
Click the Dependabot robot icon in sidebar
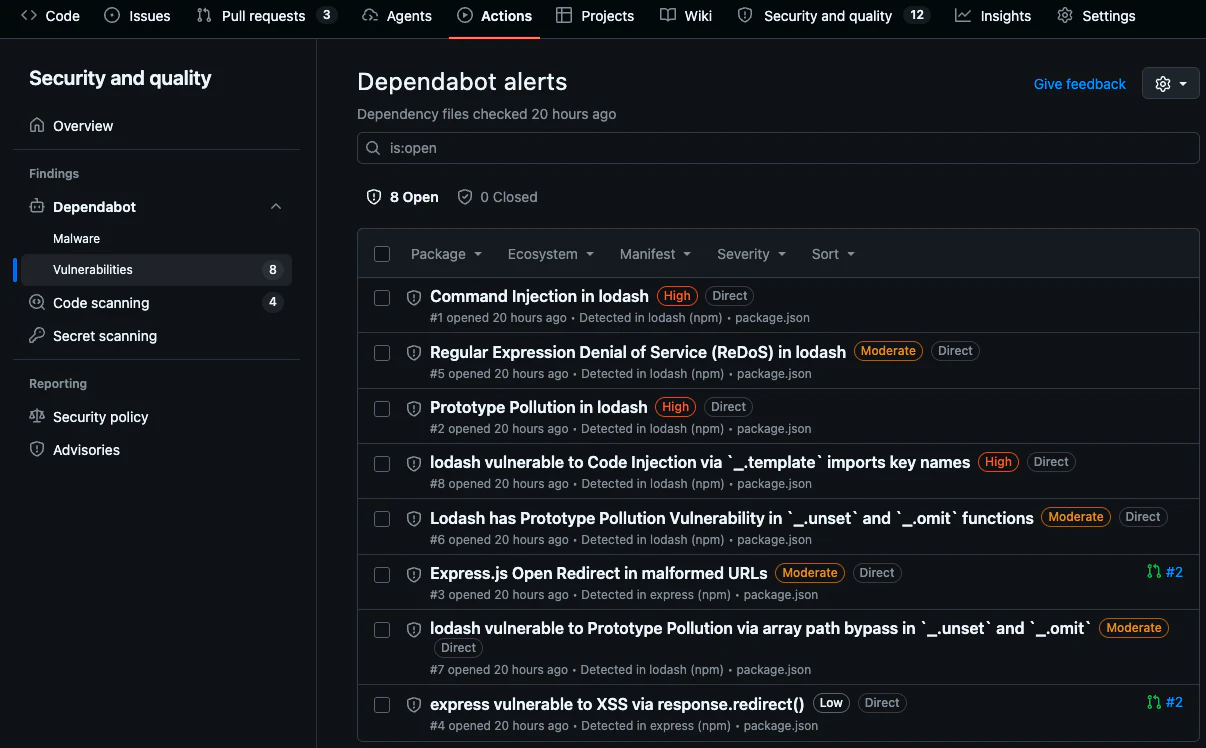click(37, 207)
